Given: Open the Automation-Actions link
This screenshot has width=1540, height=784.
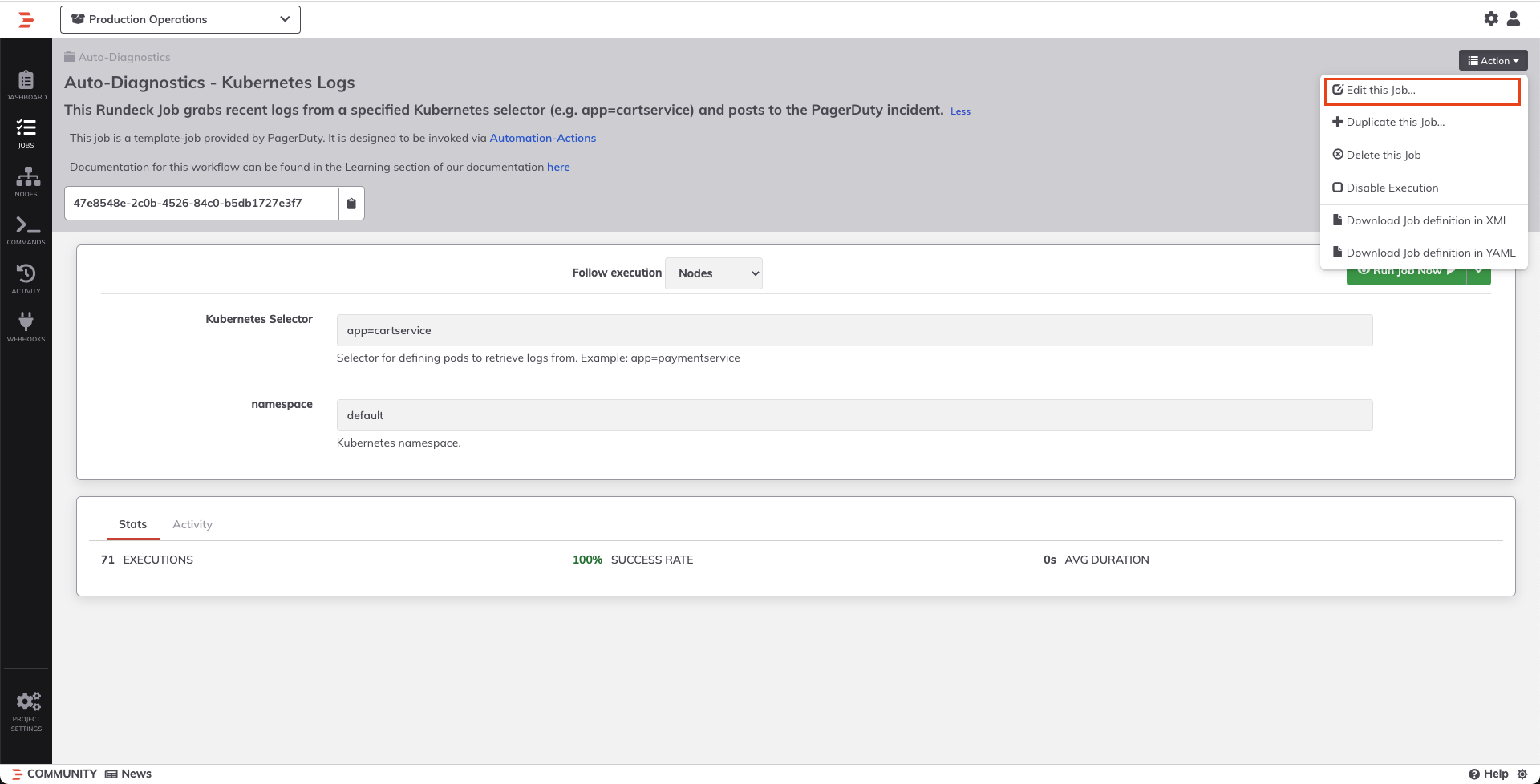Looking at the screenshot, I should [x=542, y=138].
